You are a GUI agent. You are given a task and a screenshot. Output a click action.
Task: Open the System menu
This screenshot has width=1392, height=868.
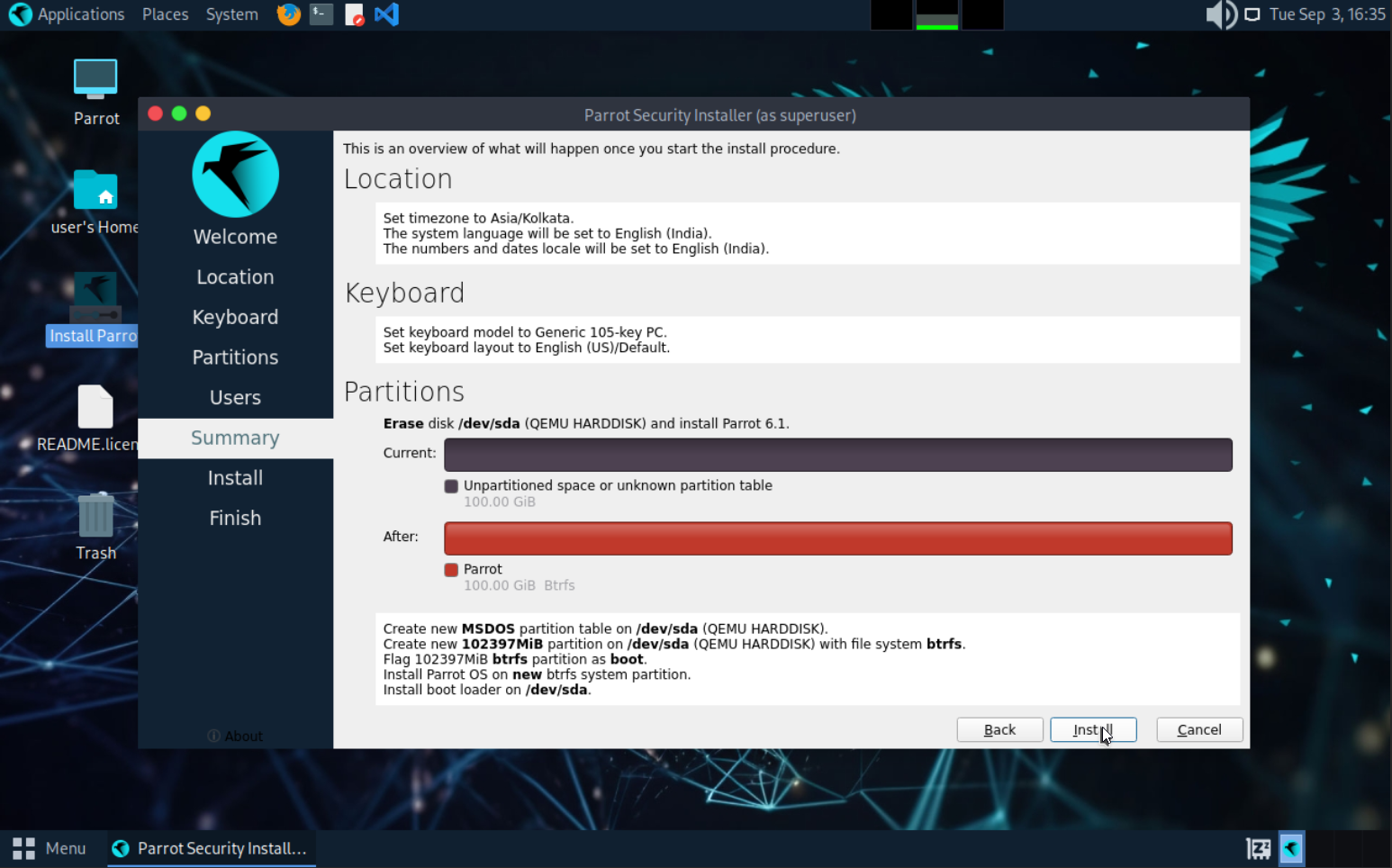pyautogui.click(x=231, y=14)
